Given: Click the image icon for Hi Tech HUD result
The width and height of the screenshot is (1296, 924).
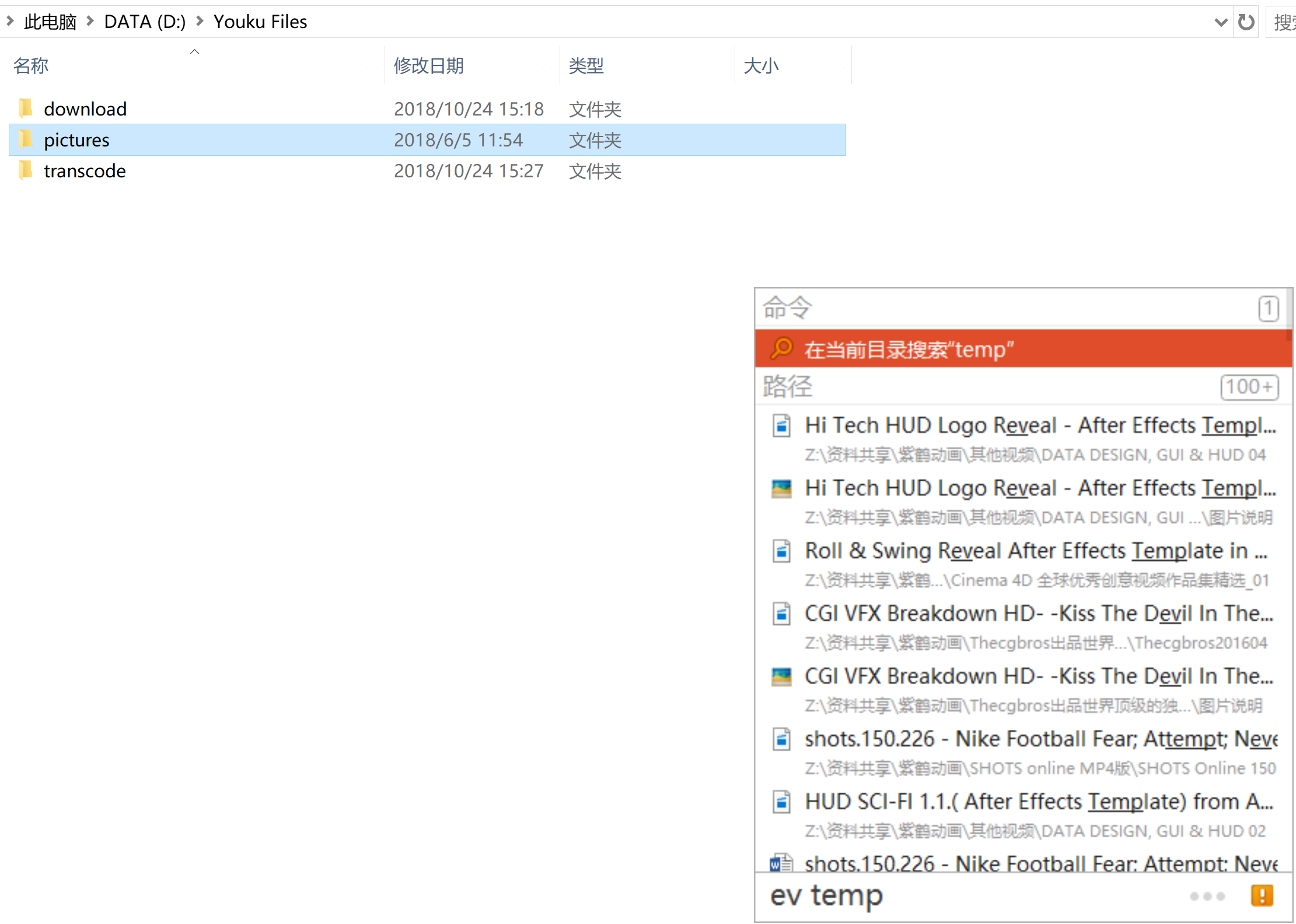Looking at the screenshot, I should (x=781, y=489).
